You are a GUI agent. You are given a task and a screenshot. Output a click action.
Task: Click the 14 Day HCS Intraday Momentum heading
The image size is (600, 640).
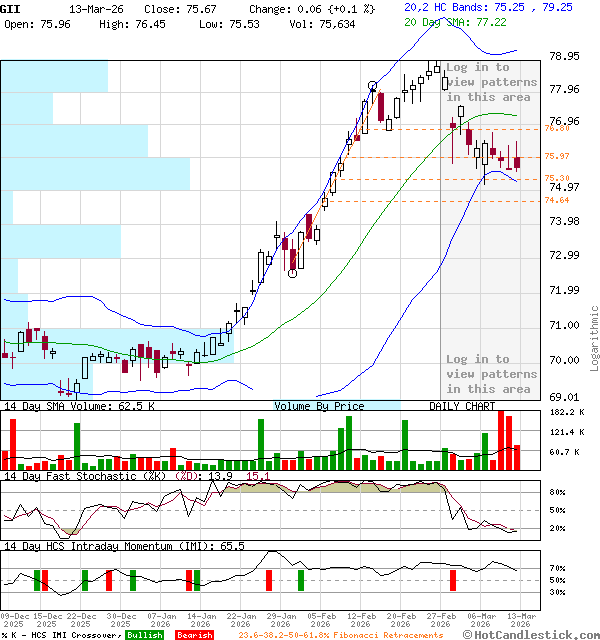point(125,546)
